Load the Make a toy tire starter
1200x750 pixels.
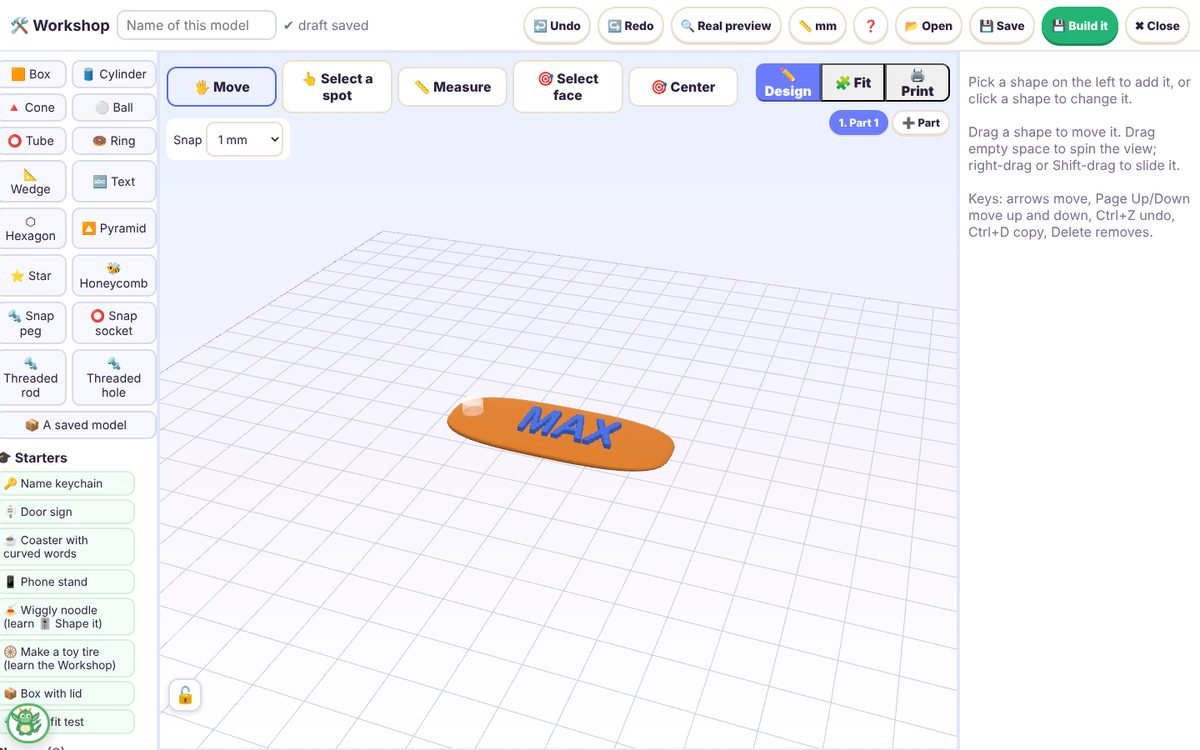click(x=67, y=659)
